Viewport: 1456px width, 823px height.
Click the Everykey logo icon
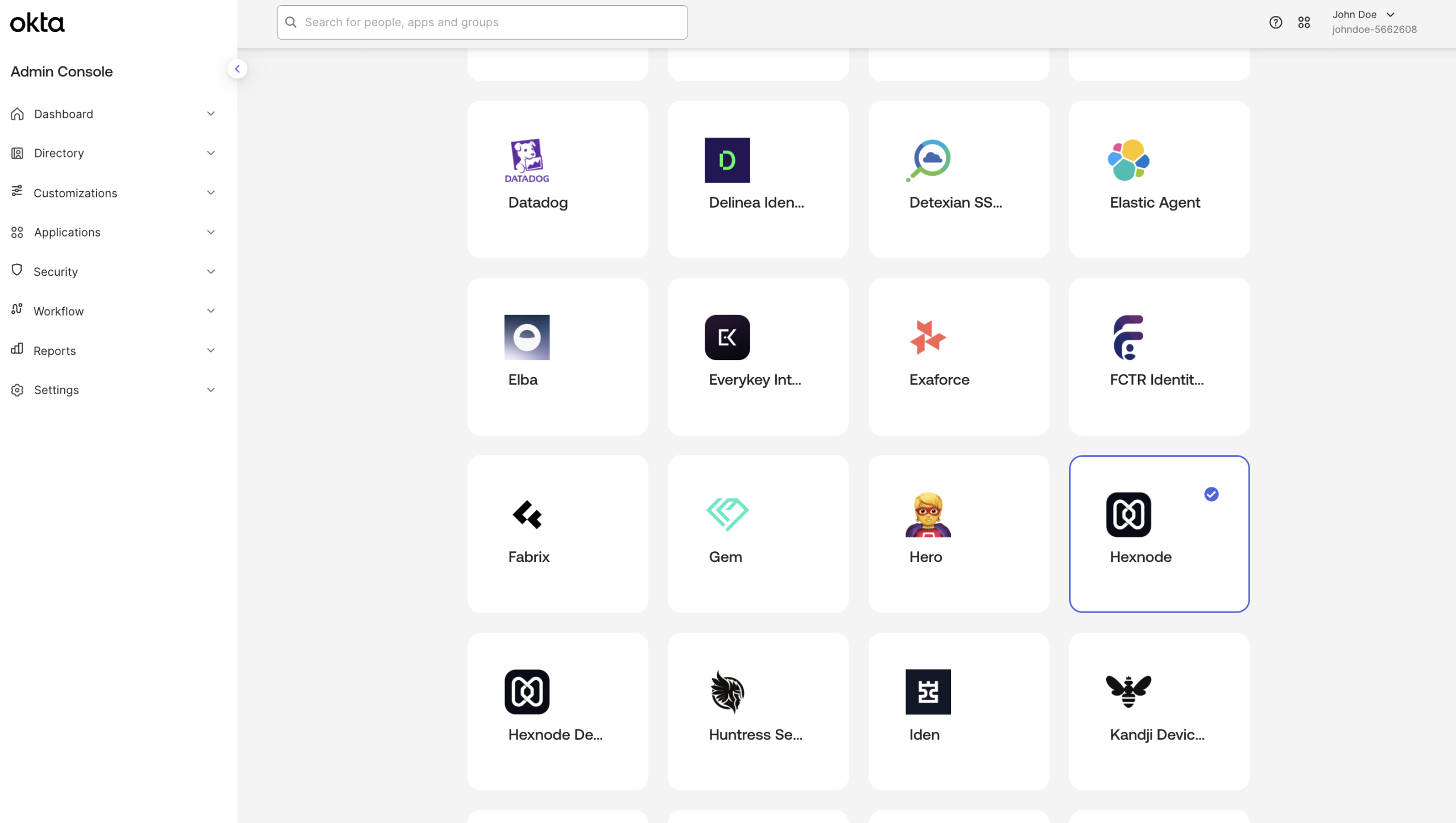tap(727, 337)
